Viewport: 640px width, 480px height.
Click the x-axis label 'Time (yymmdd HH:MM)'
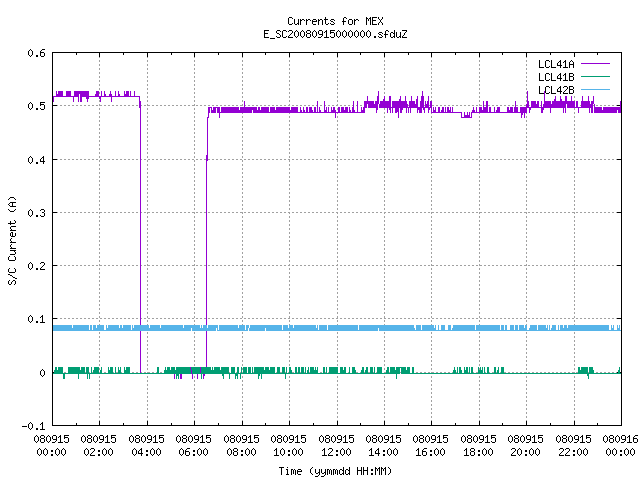tap(335, 471)
